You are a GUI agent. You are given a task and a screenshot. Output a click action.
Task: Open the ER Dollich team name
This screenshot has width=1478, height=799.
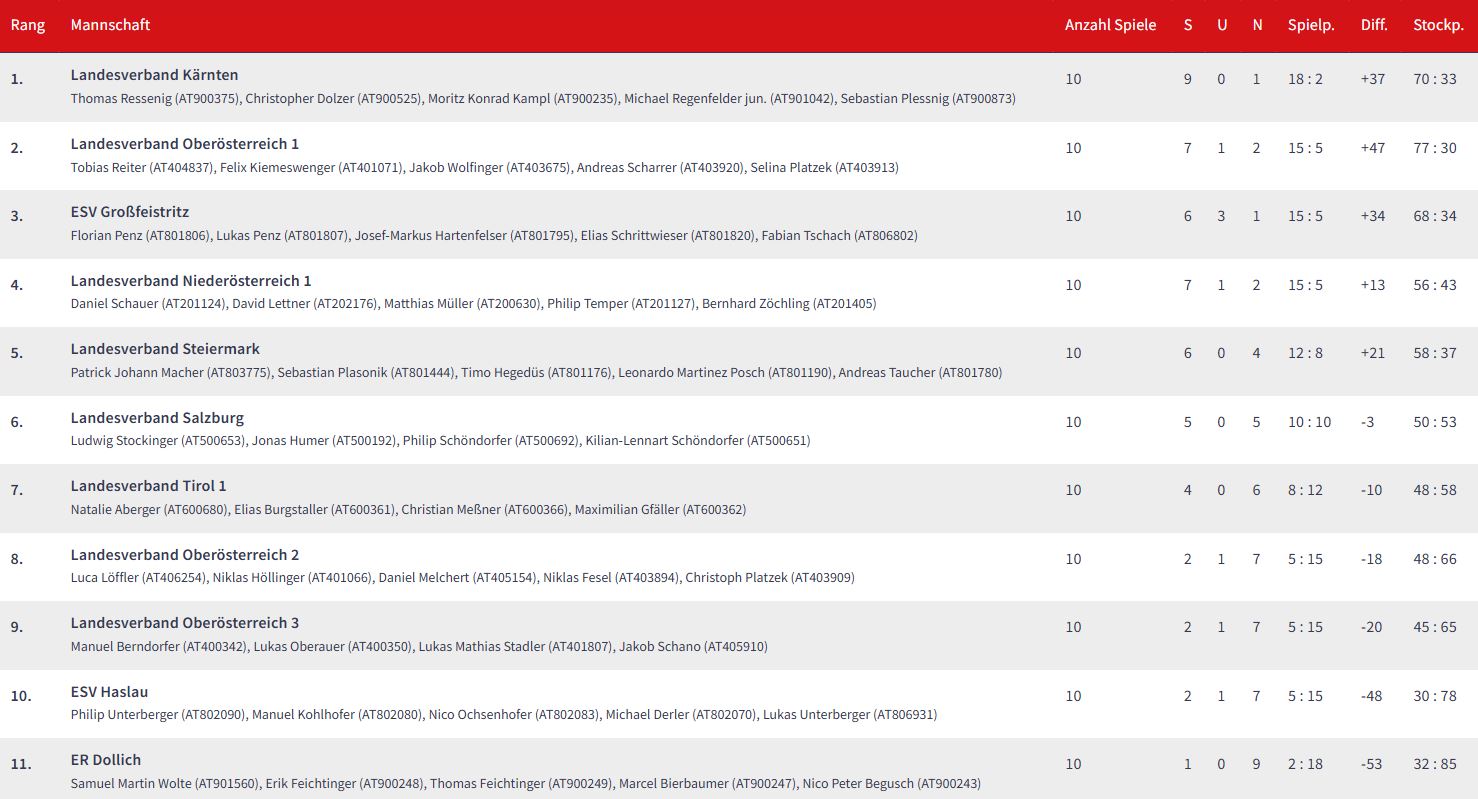105,760
